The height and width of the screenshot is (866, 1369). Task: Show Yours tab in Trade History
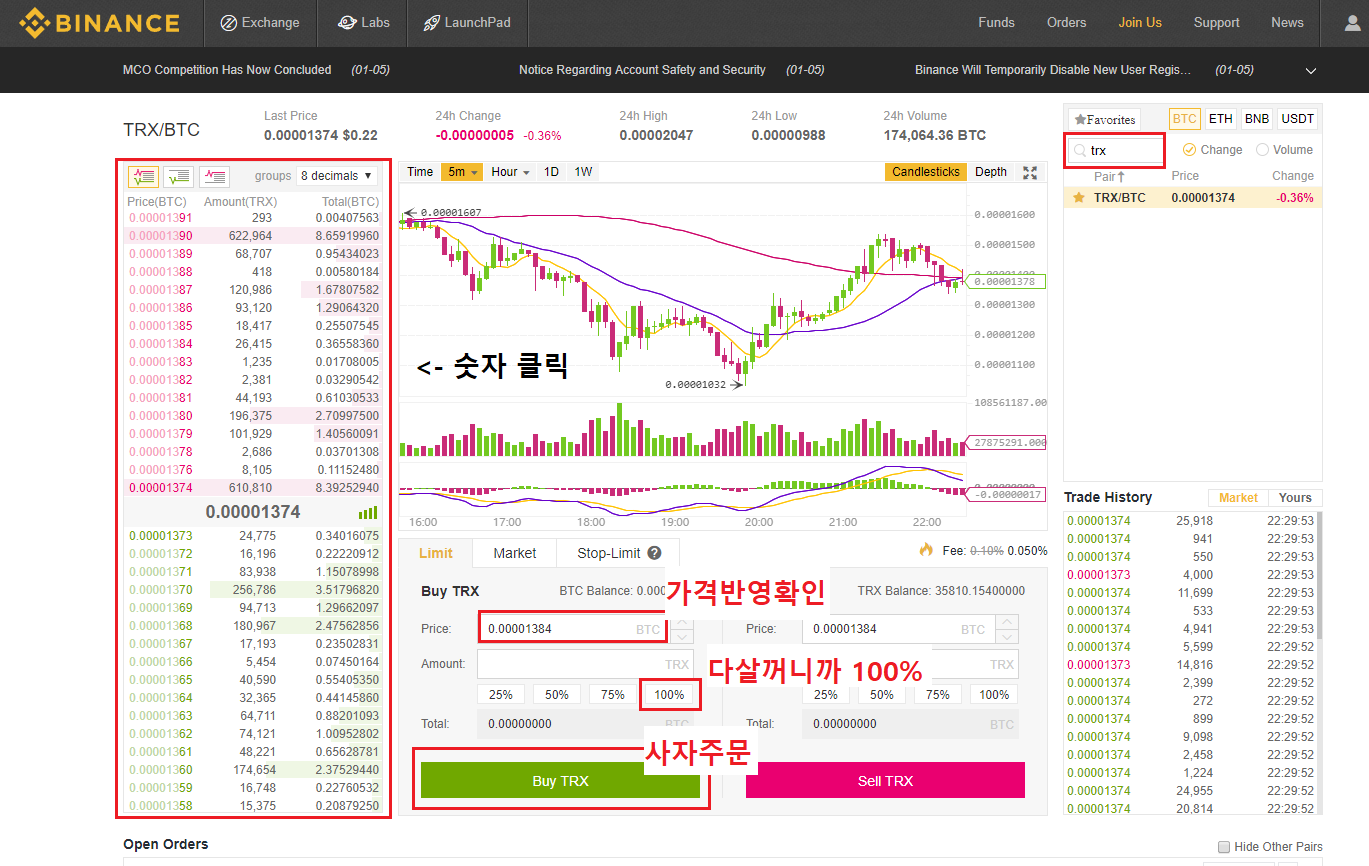pyautogui.click(x=1295, y=498)
